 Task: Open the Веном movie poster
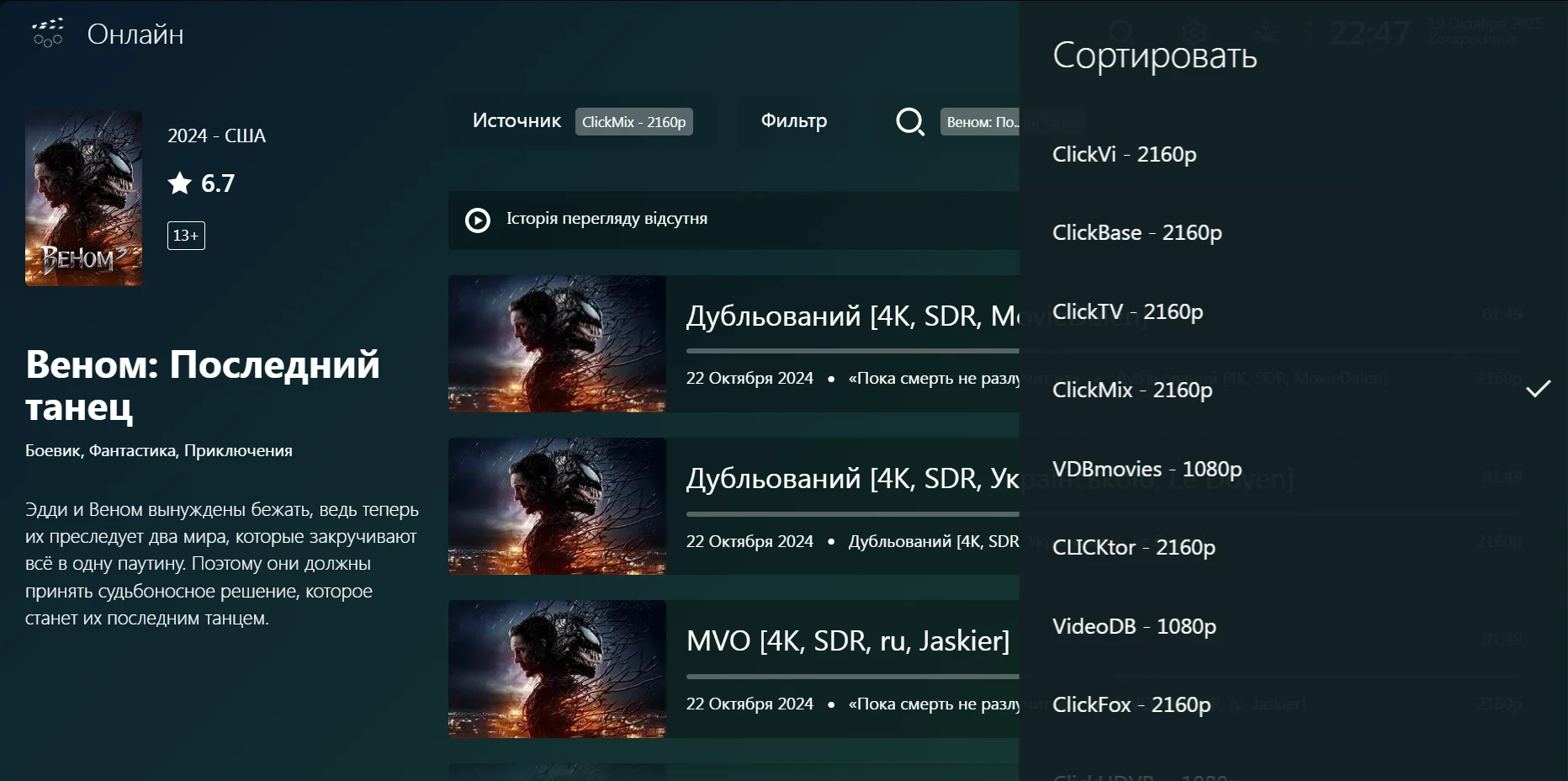tap(83, 198)
